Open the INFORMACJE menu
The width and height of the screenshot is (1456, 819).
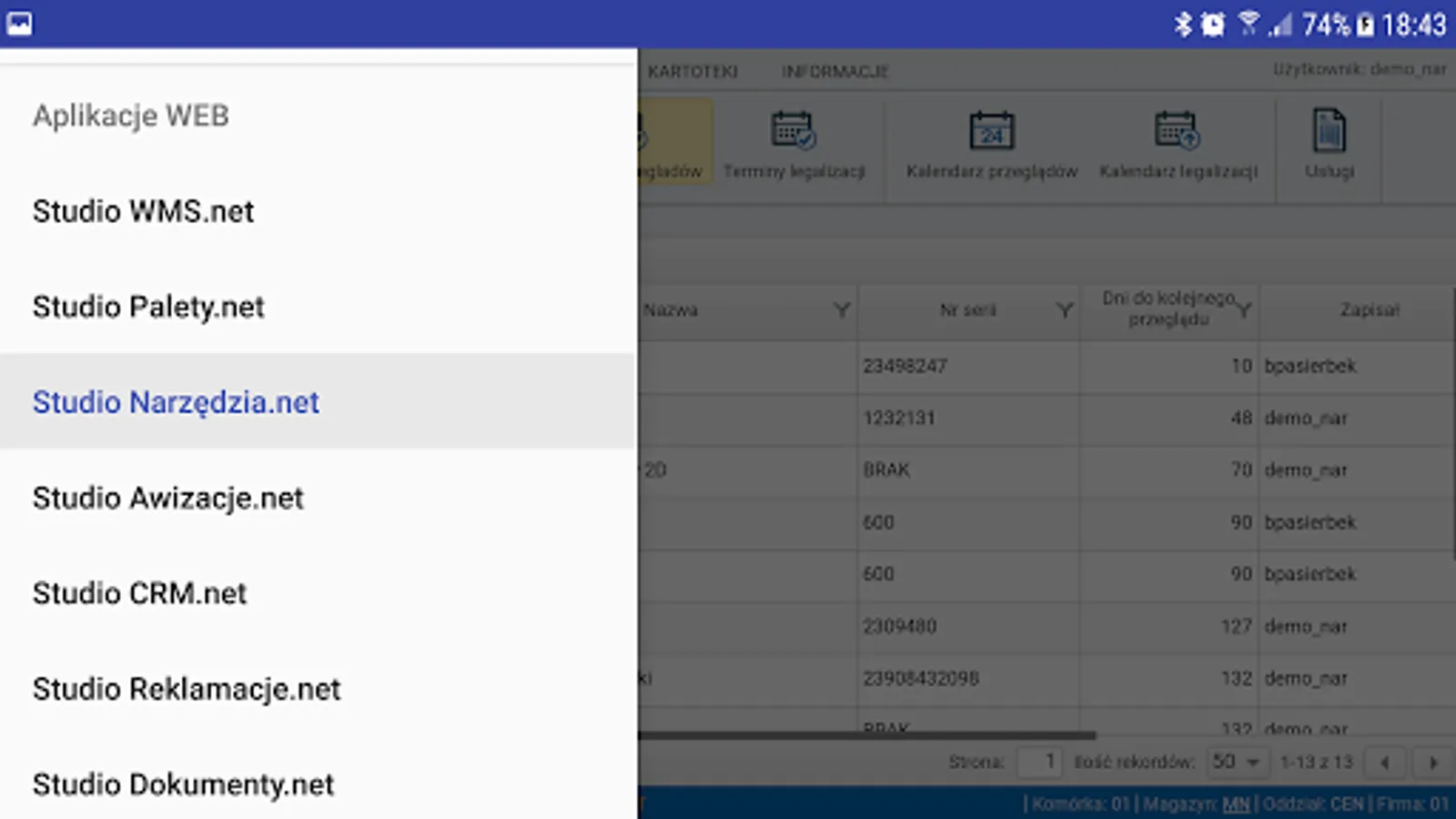(834, 71)
